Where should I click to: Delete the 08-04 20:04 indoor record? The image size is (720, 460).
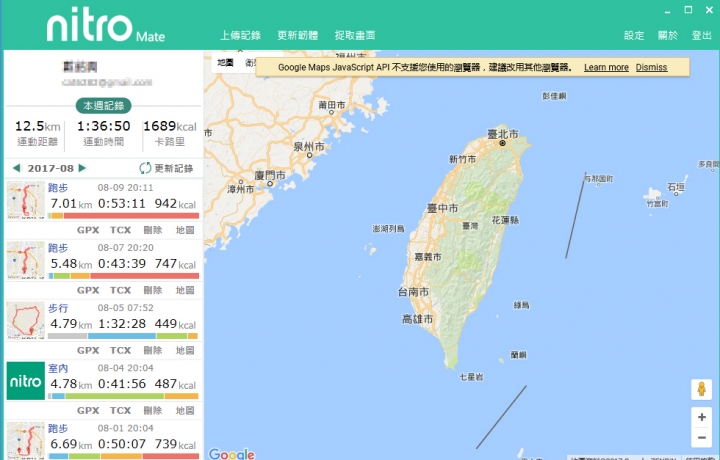152,410
